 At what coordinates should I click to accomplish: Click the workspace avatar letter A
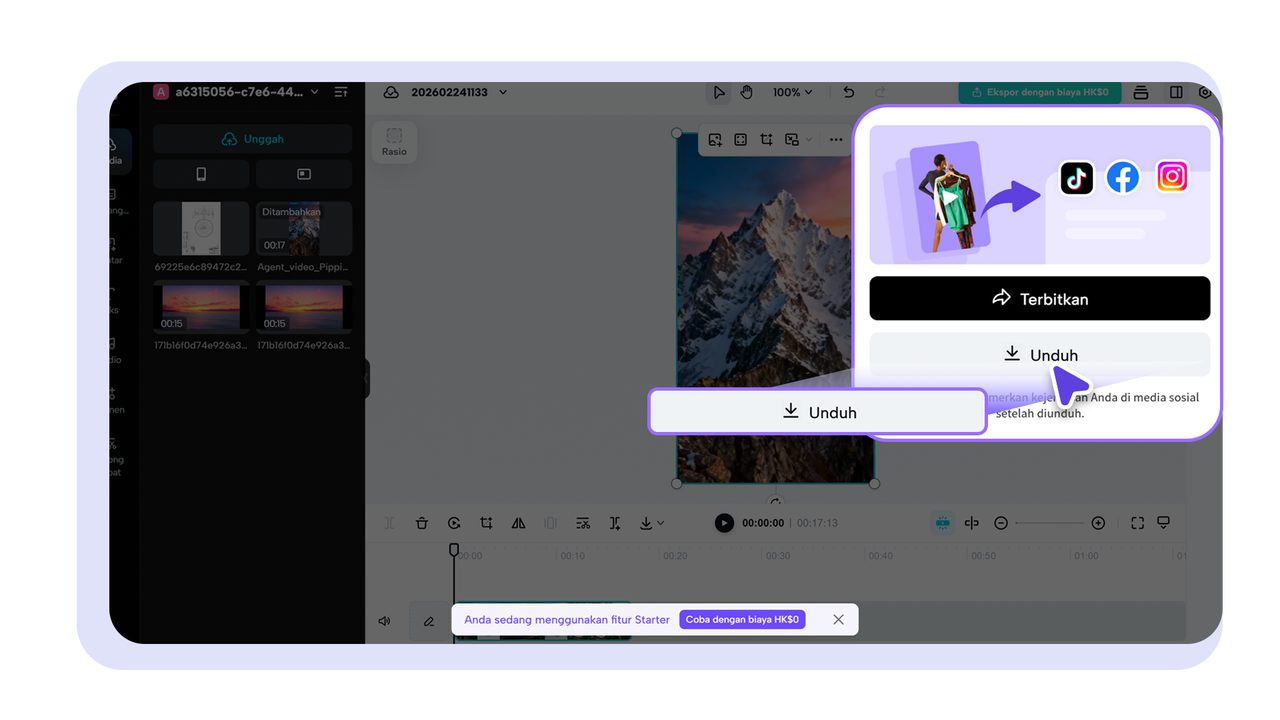[x=161, y=92]
